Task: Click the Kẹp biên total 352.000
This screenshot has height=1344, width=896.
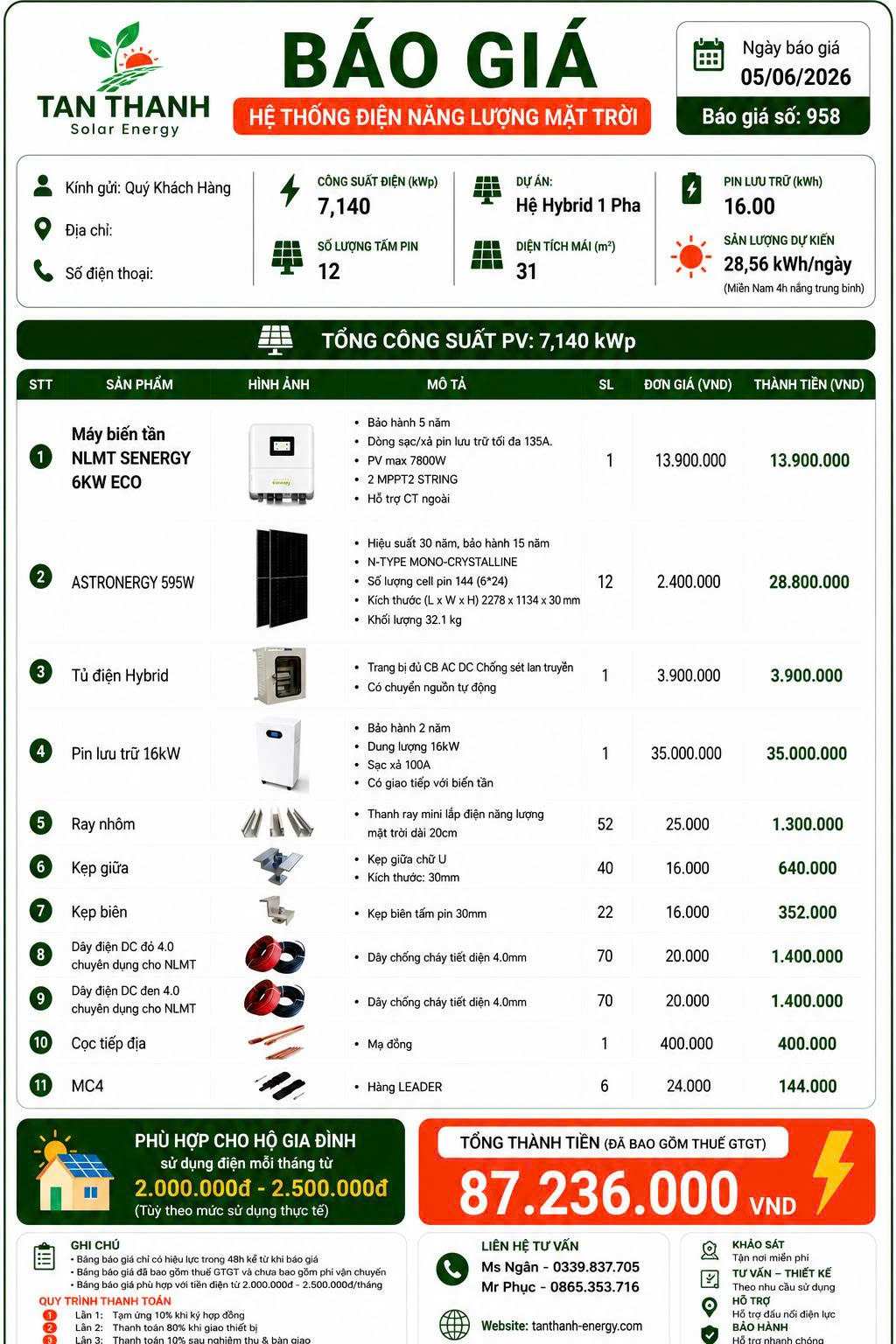Action: point(808,913)
